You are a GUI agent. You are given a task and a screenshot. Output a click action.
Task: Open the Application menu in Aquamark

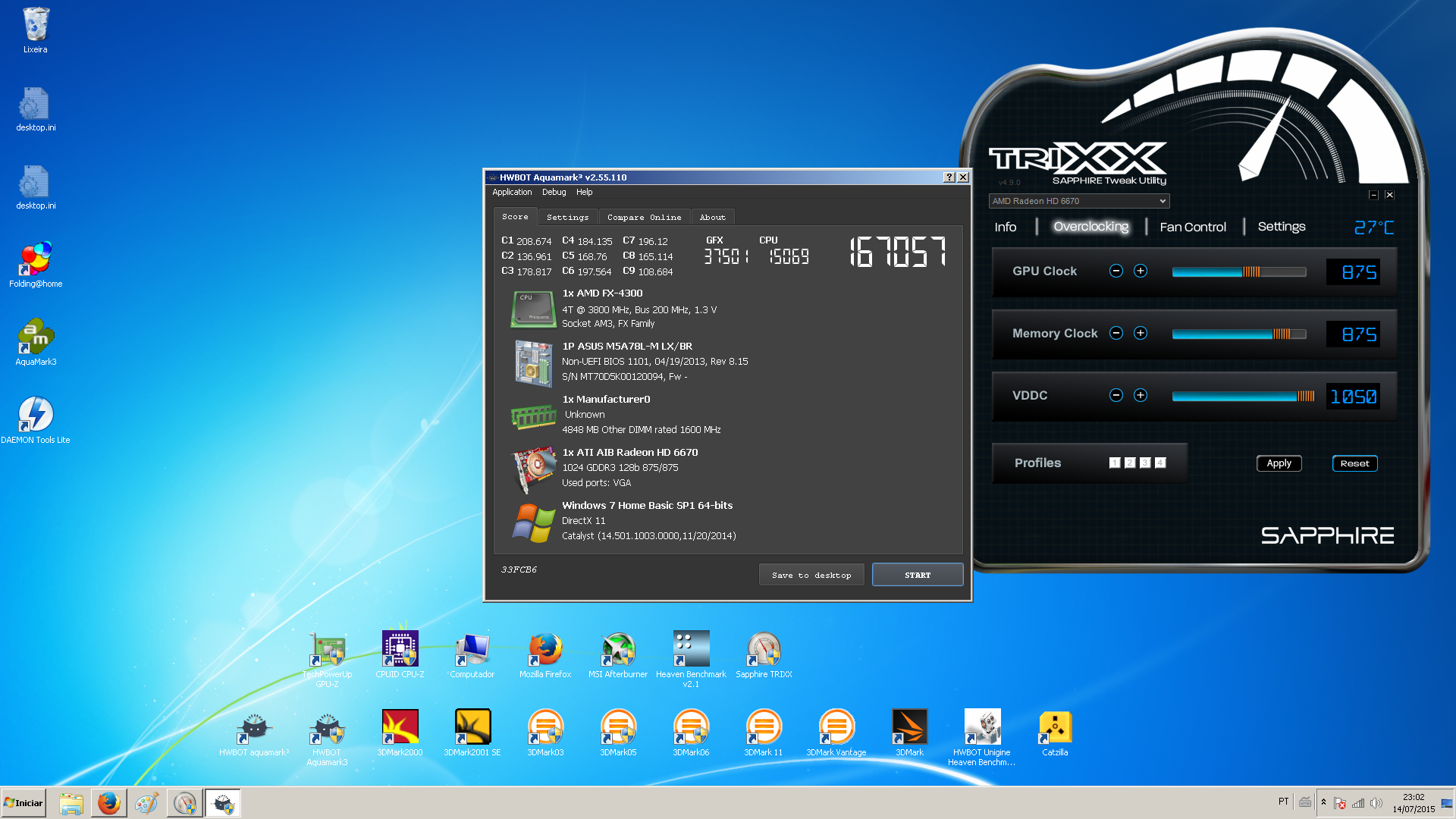pos(512,192)
